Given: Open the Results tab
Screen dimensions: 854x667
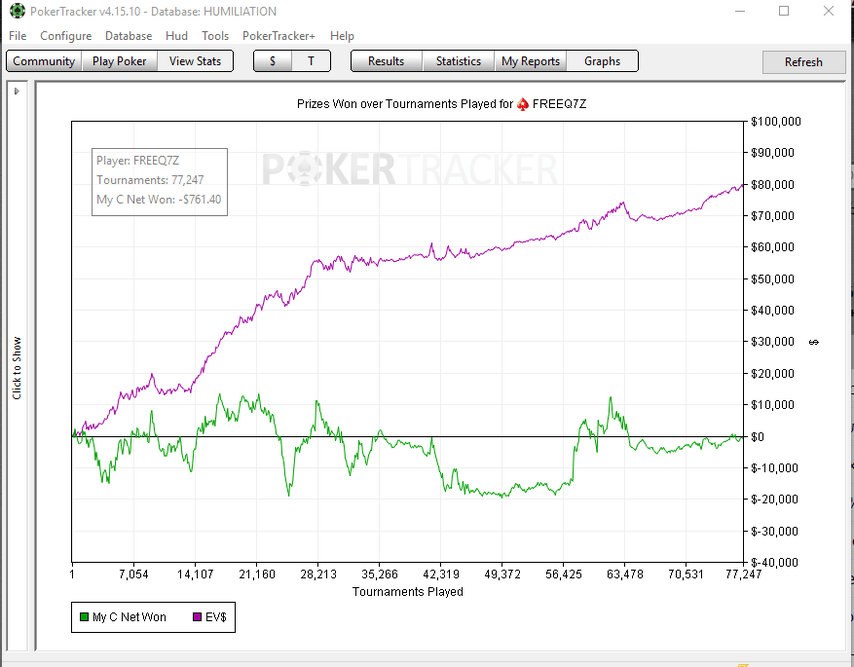Looking at the screenshot, I should (x=386, y=61).
